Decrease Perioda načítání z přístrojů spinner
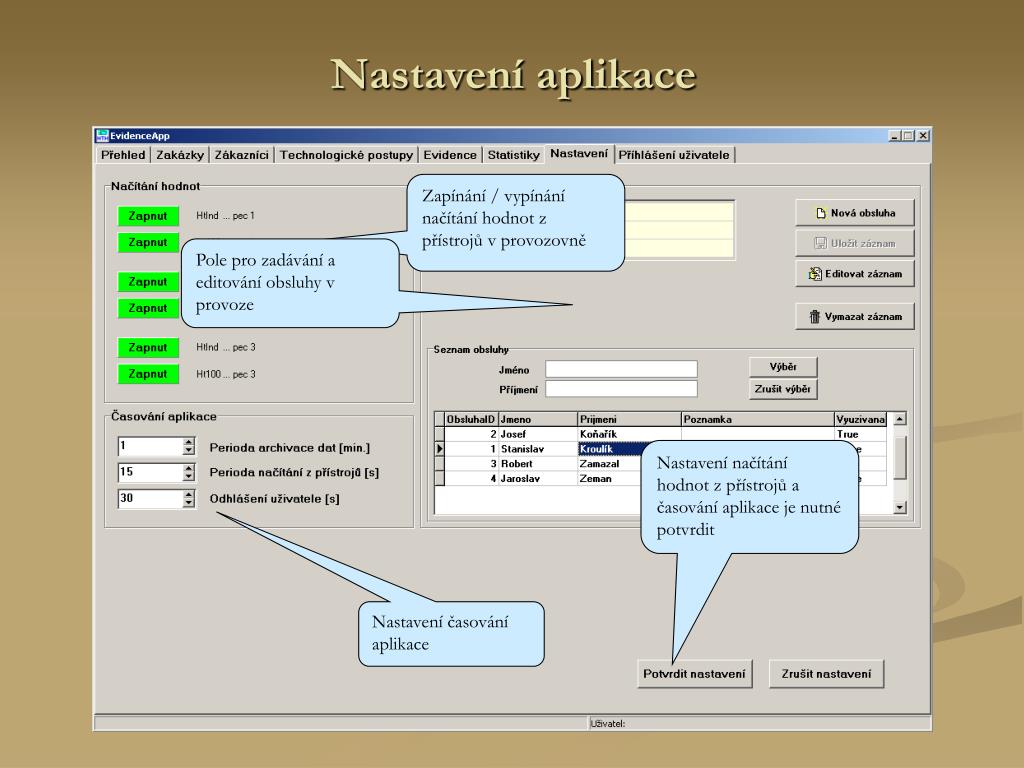This screenshot has height=768, width=1024. coord(189,477)
